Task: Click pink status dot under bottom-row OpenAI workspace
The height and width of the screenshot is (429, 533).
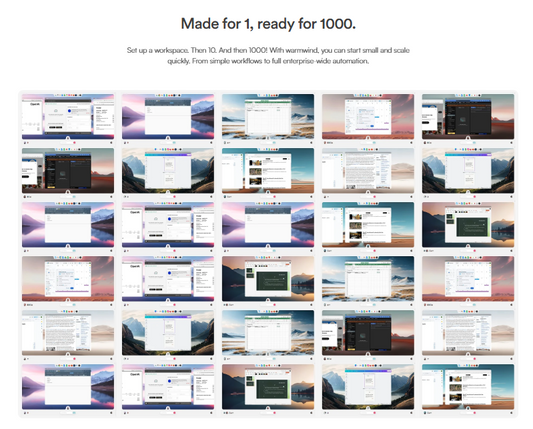Action: pyautogui.click(x=174, y=413)
